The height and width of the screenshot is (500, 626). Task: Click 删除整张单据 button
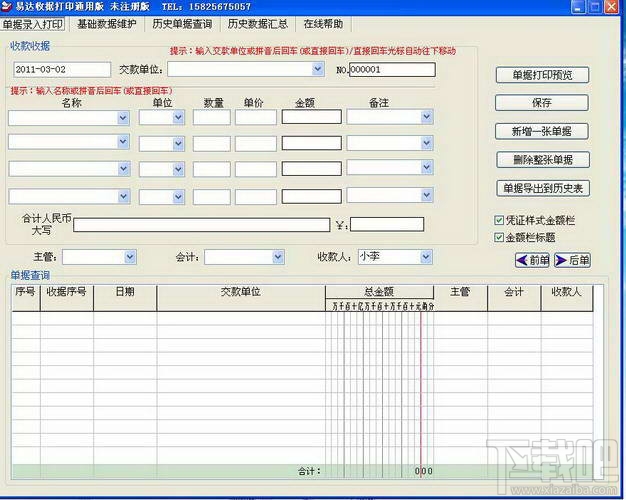(543, 160)
